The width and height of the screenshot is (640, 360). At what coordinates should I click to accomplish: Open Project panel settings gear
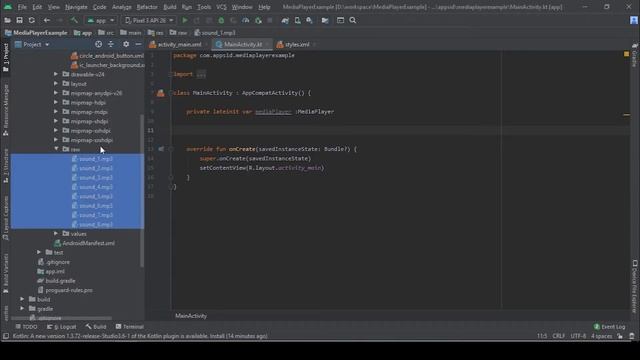tap(126, 44)
